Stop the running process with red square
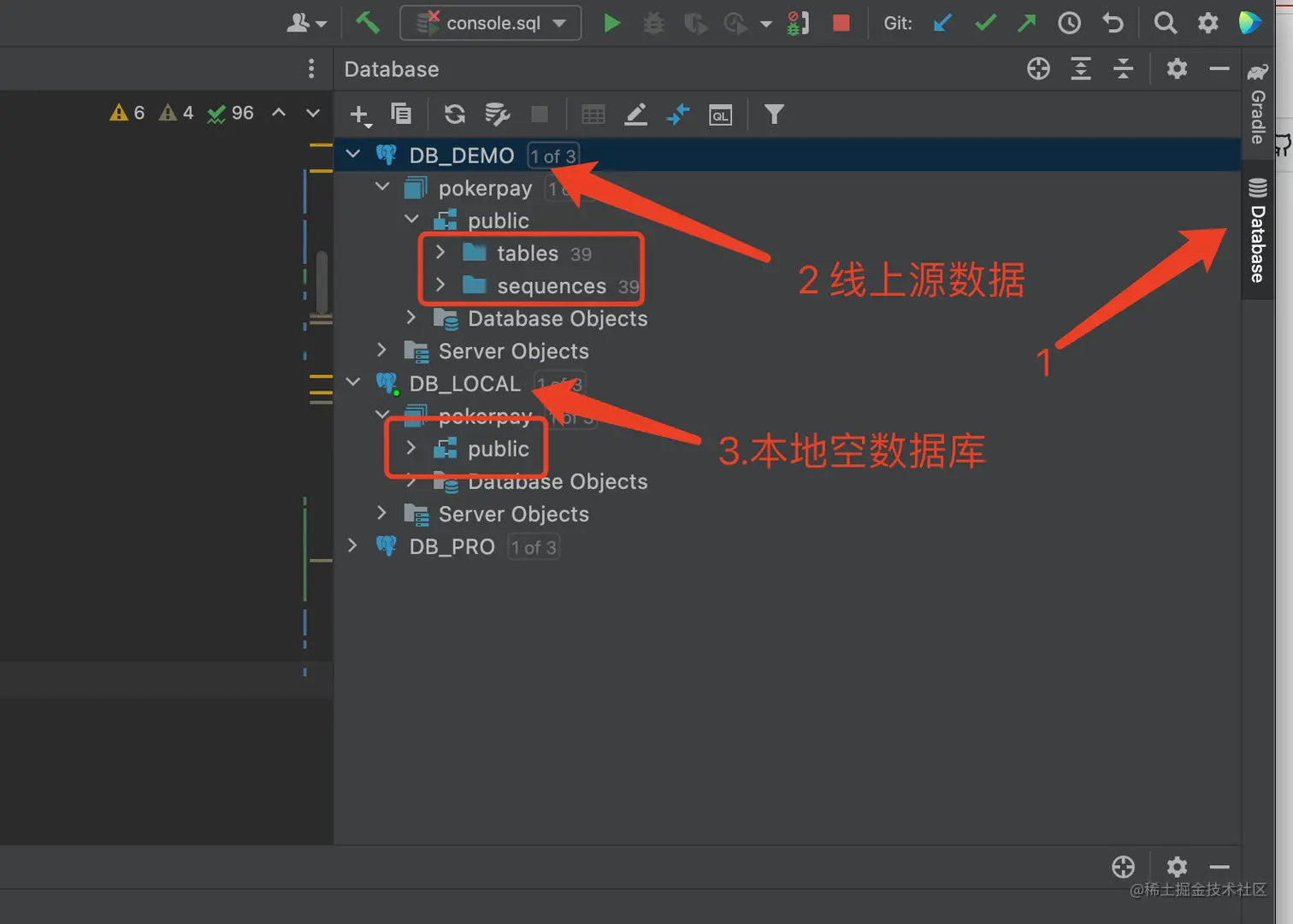1293x924 pixels. click(841, 23)
